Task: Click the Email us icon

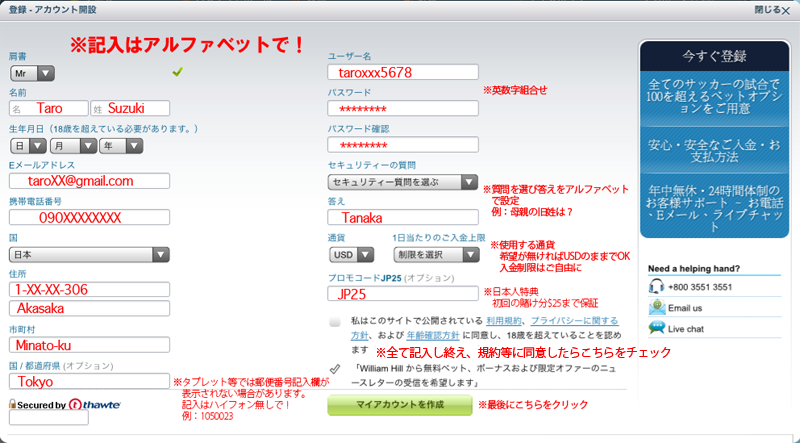Action: [657, 307]
